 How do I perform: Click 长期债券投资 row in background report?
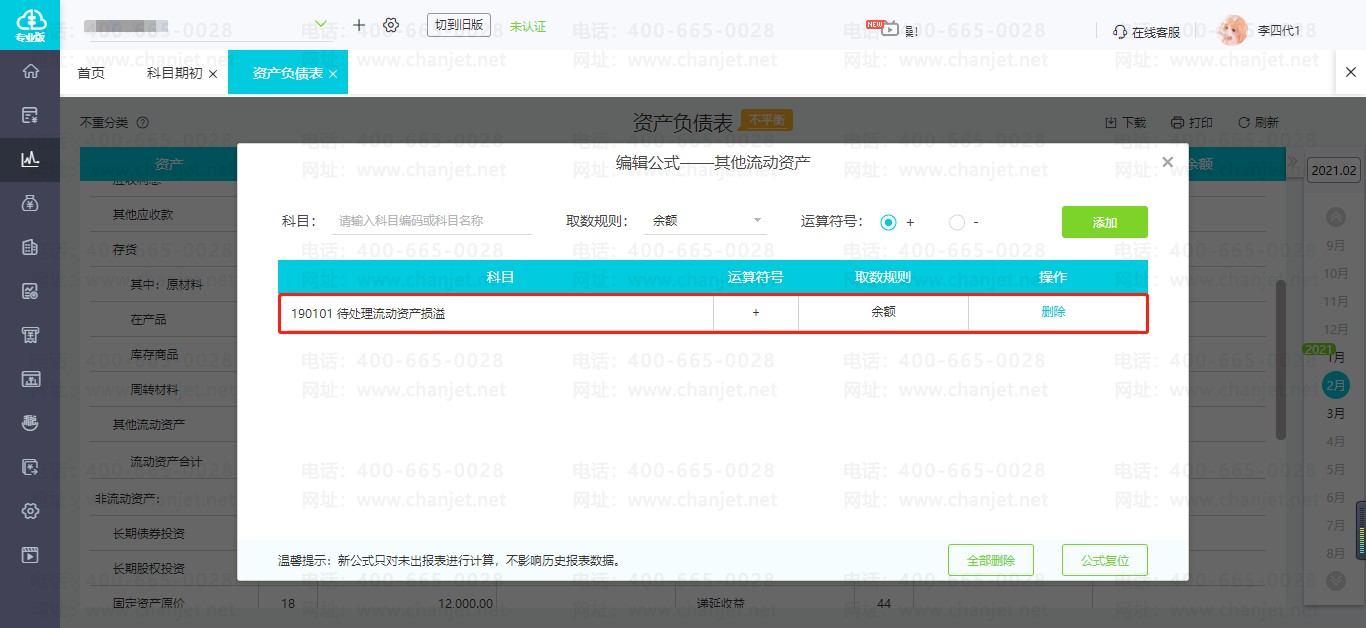(148, 533)
